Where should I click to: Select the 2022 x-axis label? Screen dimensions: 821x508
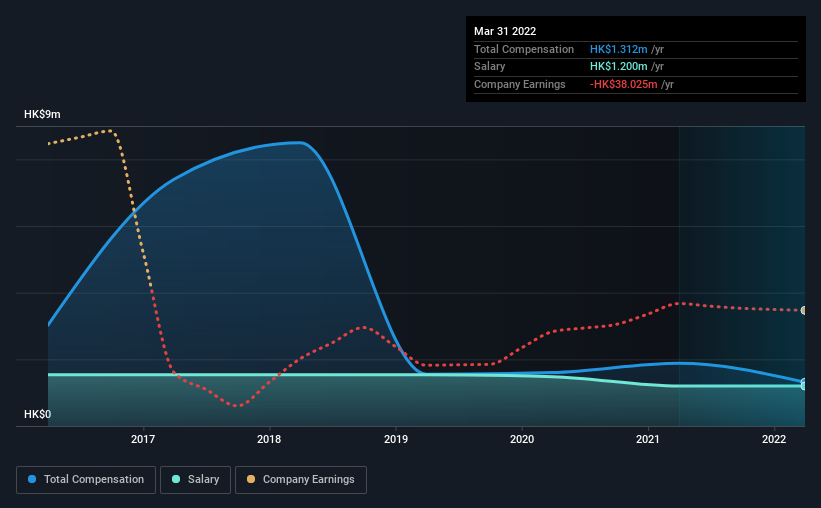tap(774, 439)
